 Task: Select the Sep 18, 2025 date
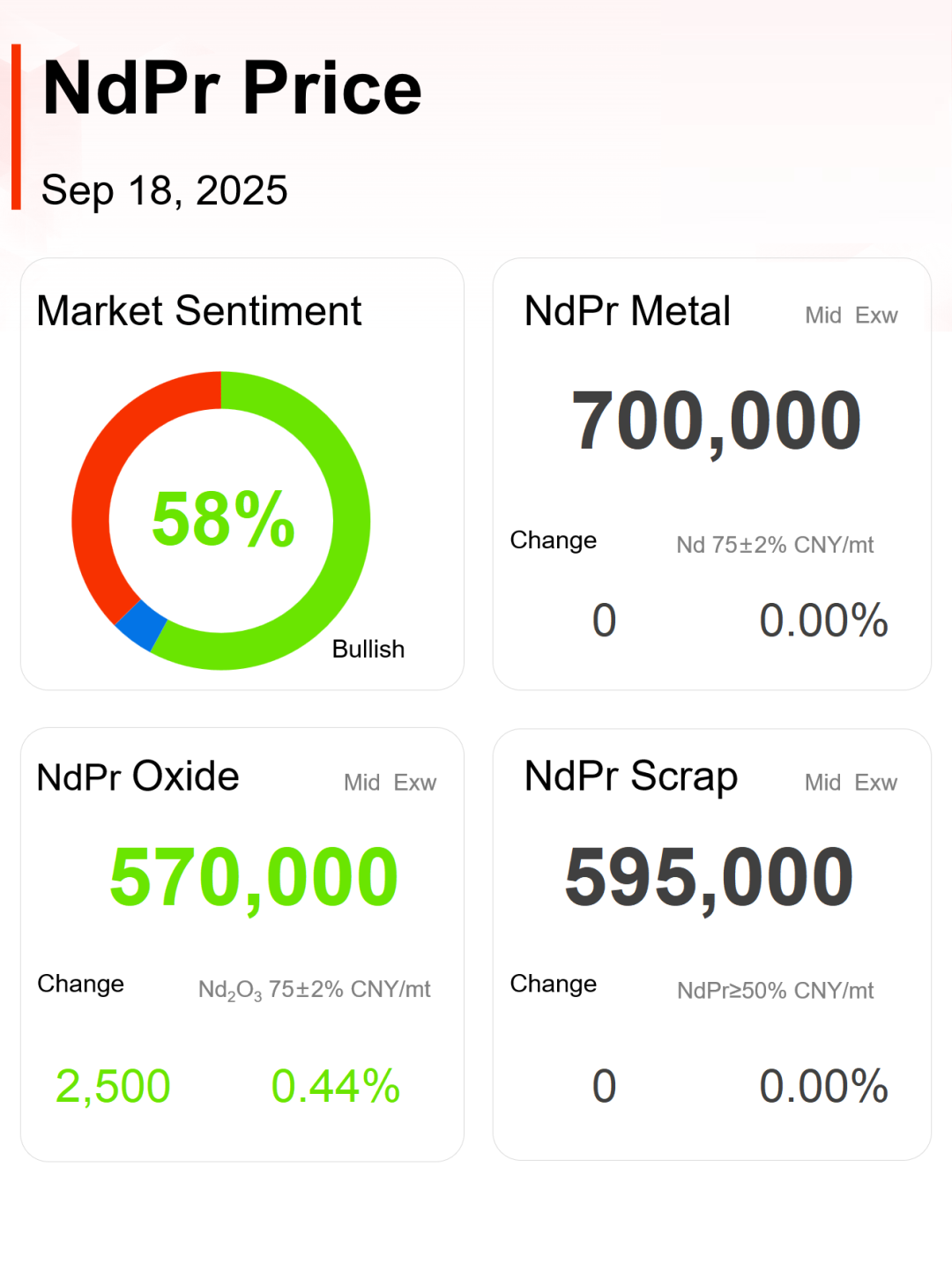164,190
